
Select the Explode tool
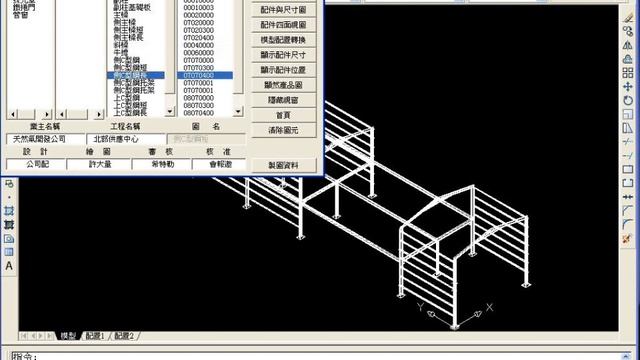628,238
